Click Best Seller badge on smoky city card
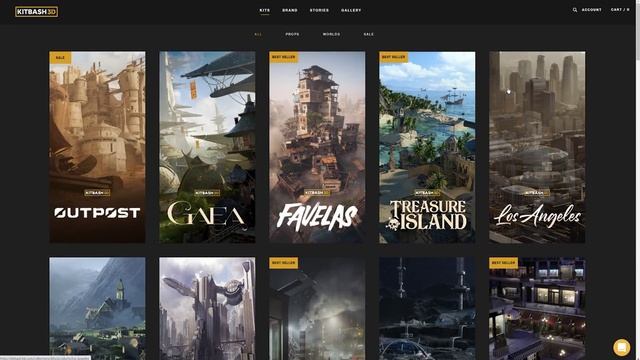640x360 pixels. pyautogui.click(x=284, y=263)
